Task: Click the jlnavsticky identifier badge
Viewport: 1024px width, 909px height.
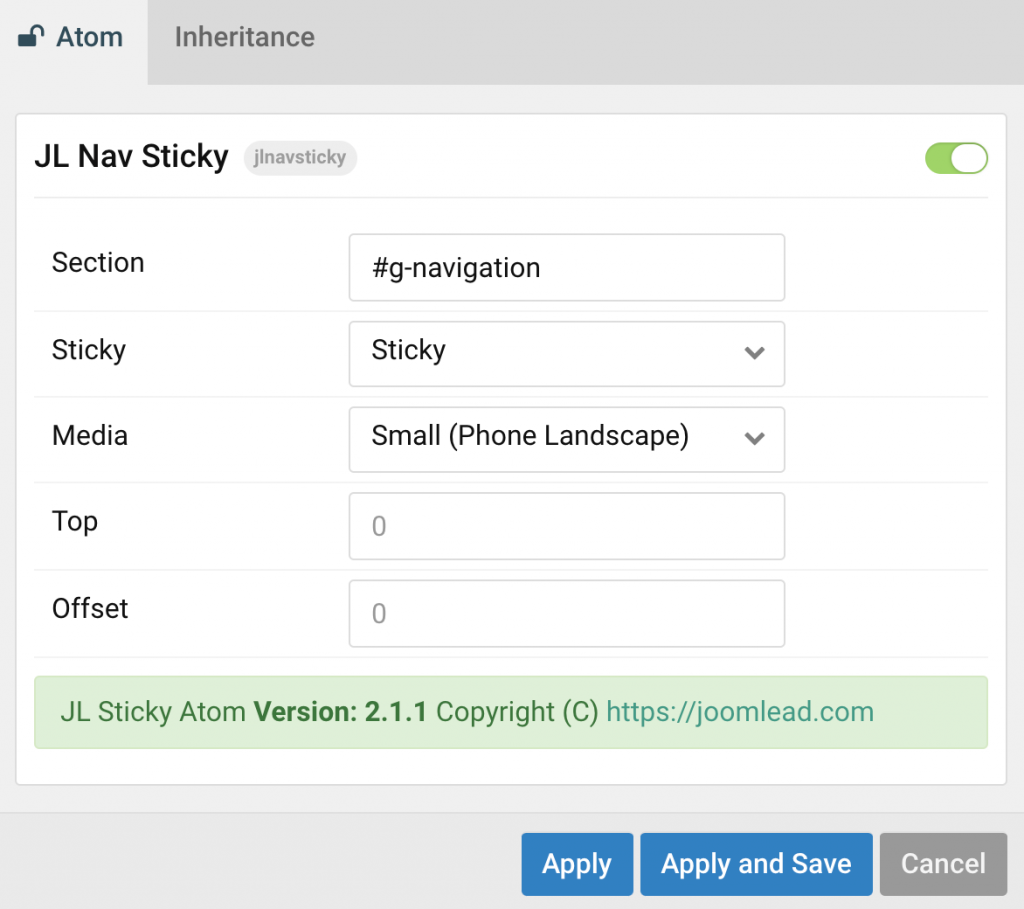Action: pos(300,158)
